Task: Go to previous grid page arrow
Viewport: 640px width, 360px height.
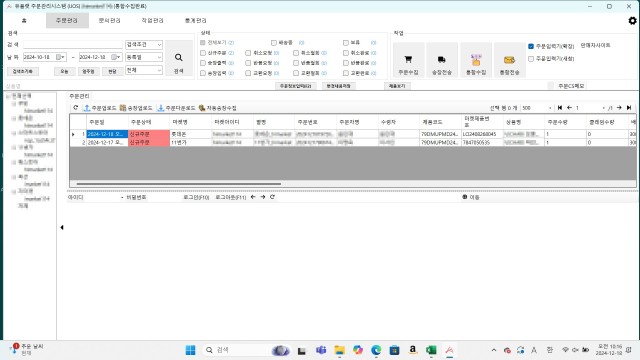Action: click(x=569, y=108)
